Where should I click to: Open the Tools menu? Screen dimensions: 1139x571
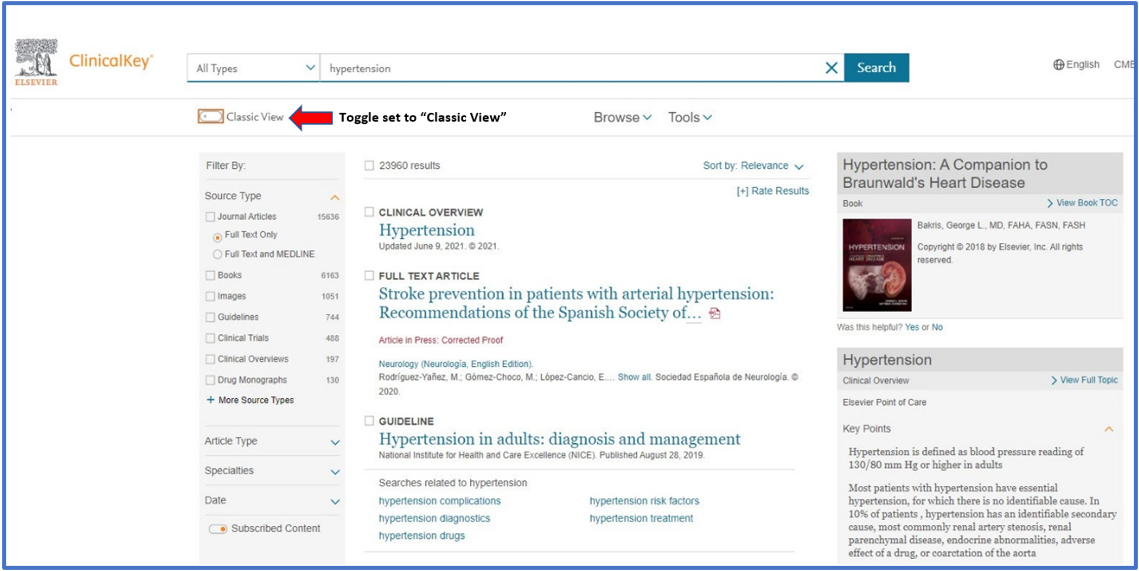[689, 117]
